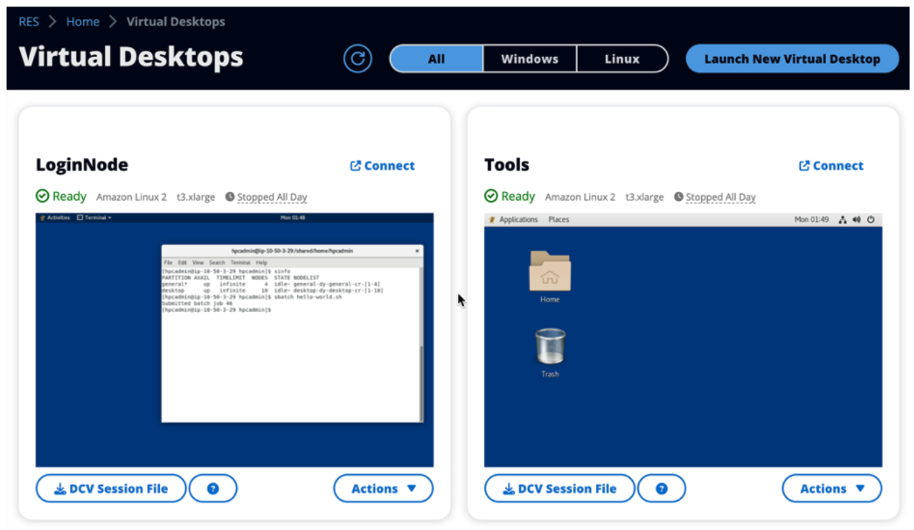Image resolution: width=914 pixels, height=530 pixels.
Task: Click network icon in Tools desktop bar
Action: coord(842,219)
